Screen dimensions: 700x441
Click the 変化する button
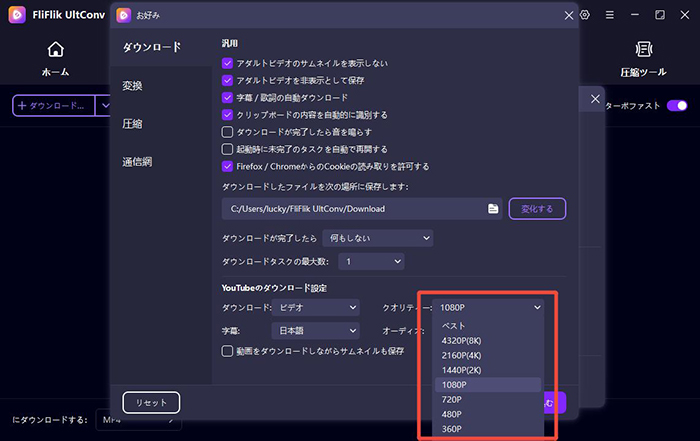[x=538, y=208]
